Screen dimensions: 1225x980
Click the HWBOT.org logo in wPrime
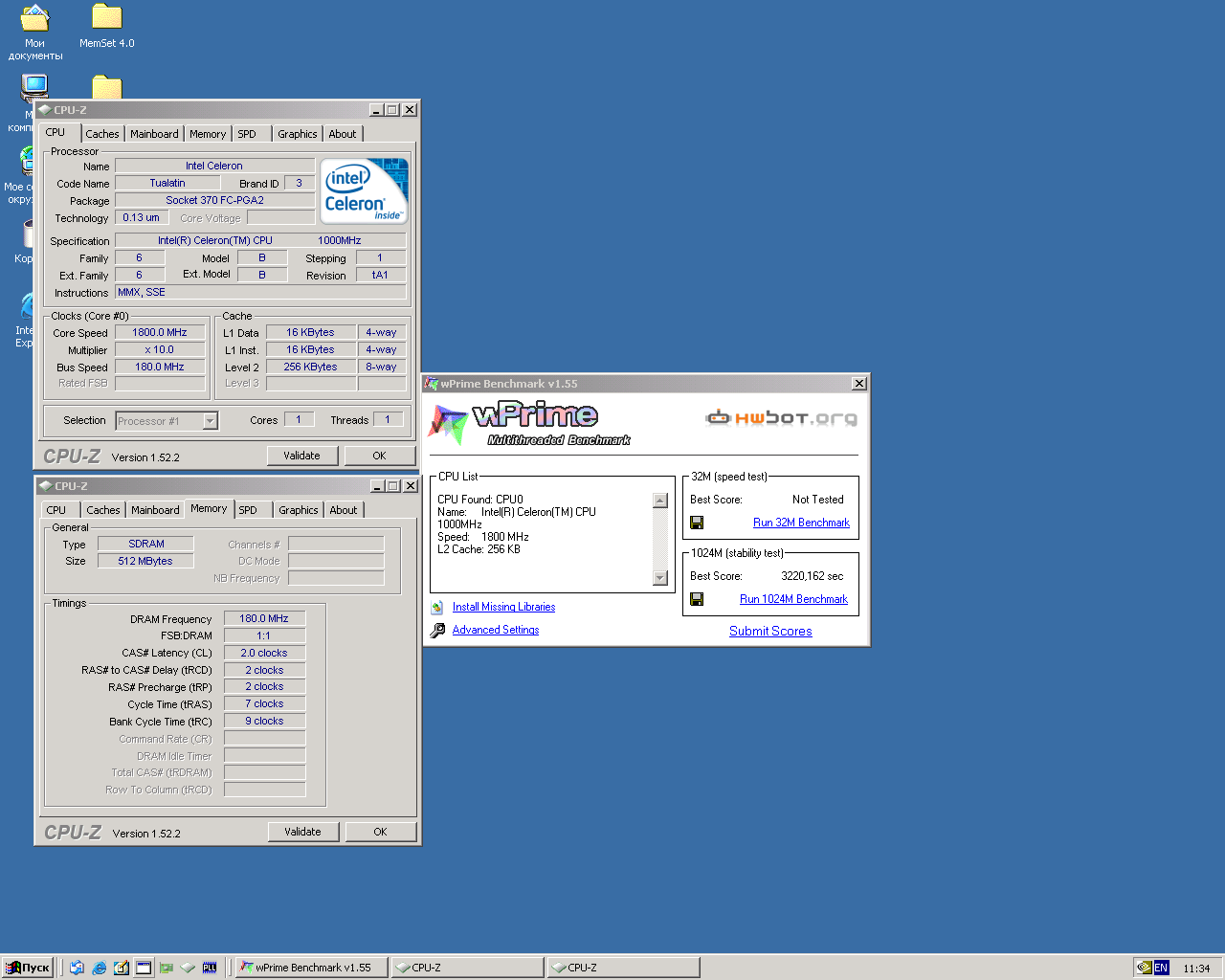[x=781, y=417]
